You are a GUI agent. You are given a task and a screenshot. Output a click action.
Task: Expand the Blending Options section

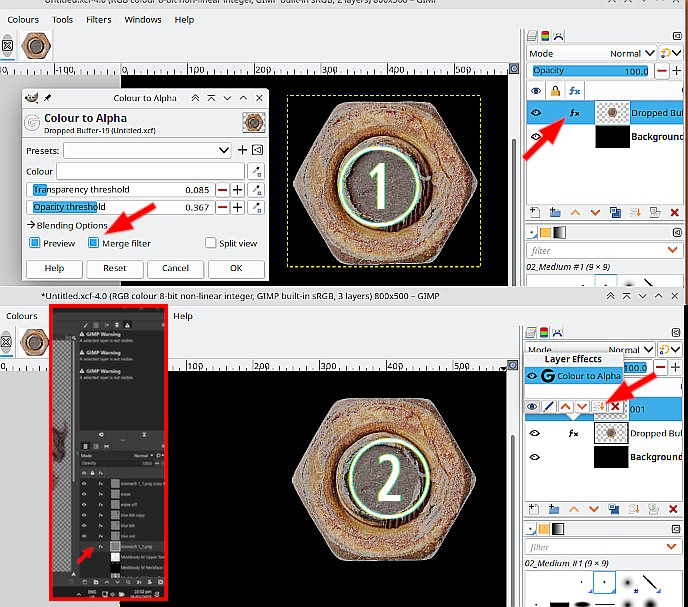point(67,225)
